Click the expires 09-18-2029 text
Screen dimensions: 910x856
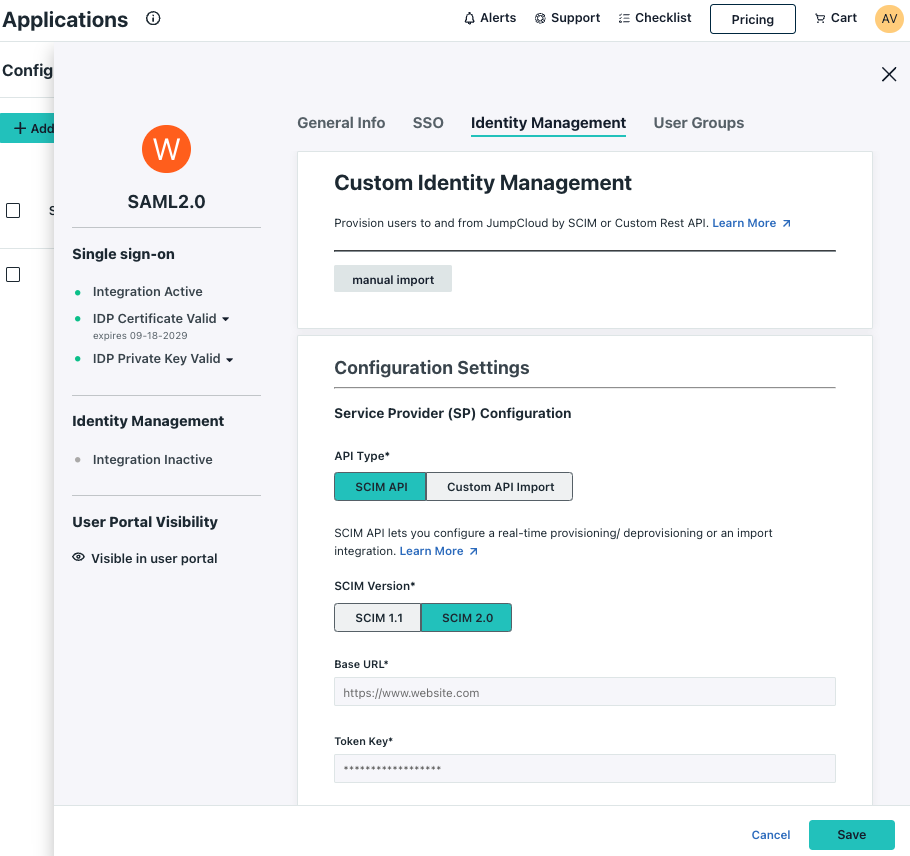pos(140,335)
